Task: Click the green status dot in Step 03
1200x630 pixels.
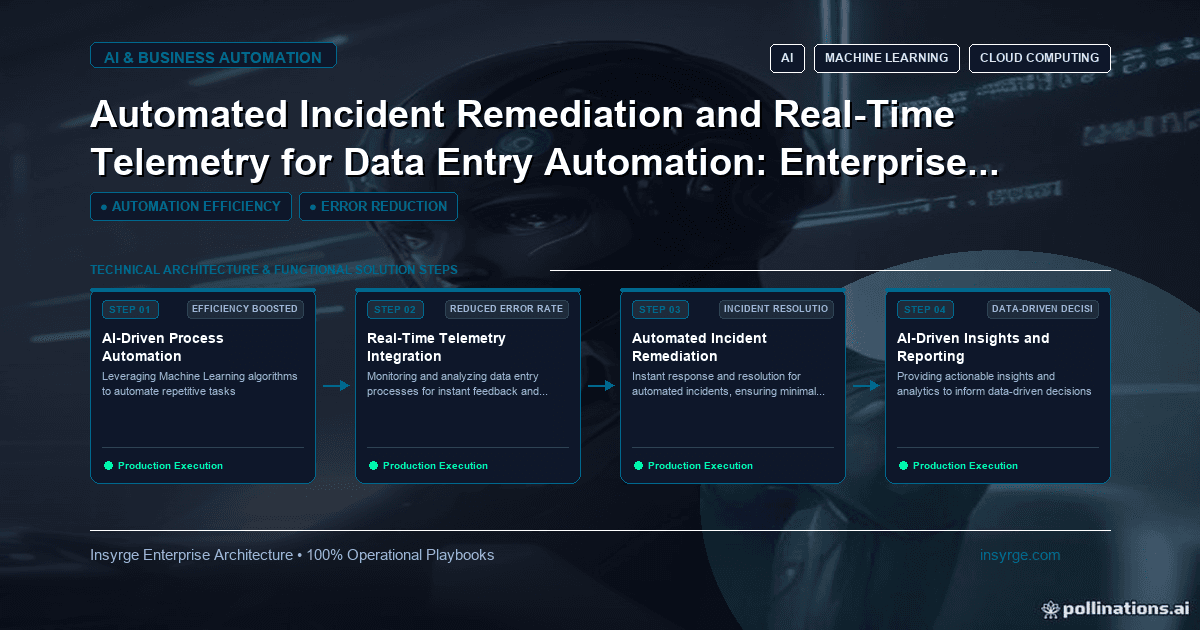Action: click(638, 465)
